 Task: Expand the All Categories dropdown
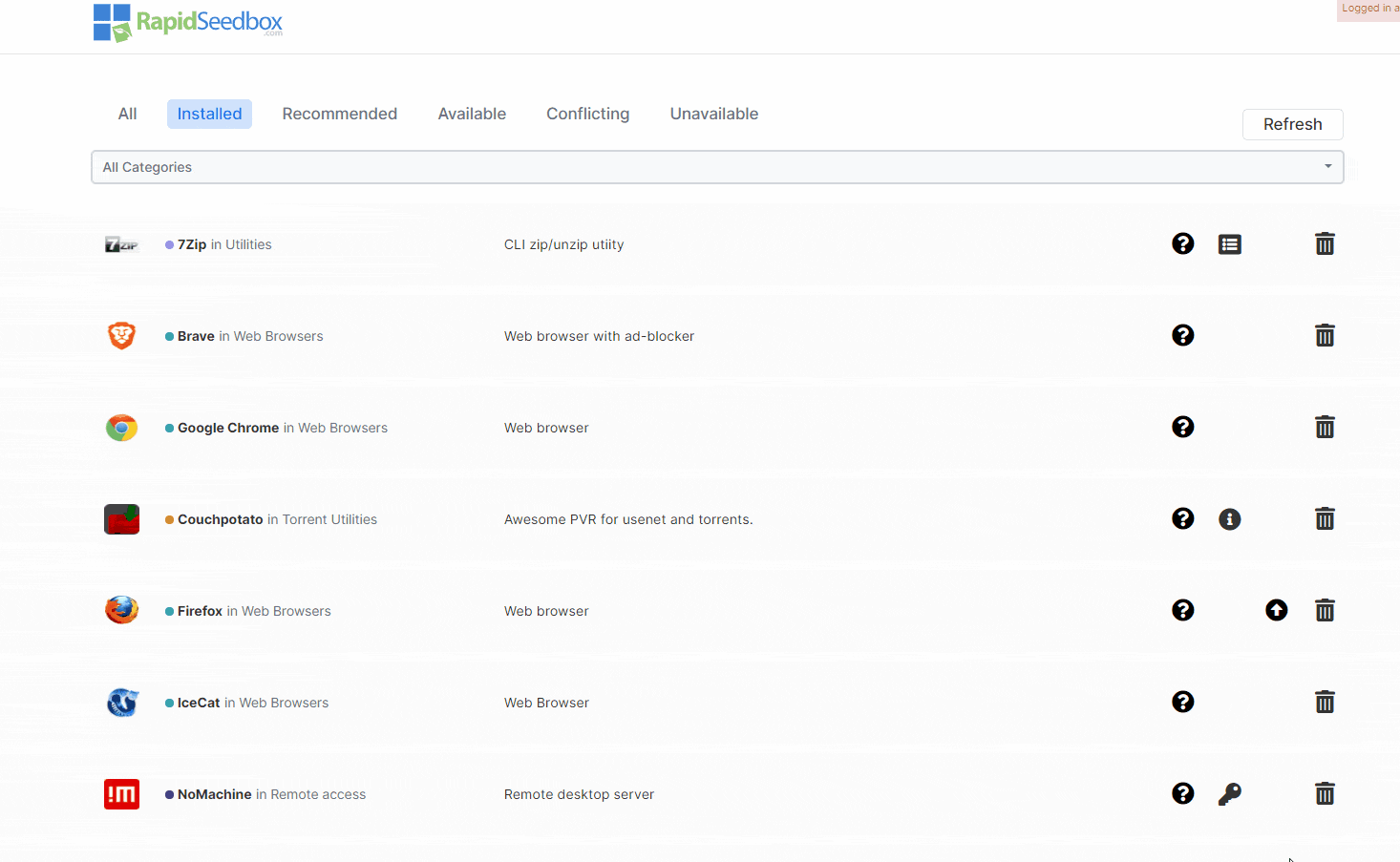coord(716,167)
